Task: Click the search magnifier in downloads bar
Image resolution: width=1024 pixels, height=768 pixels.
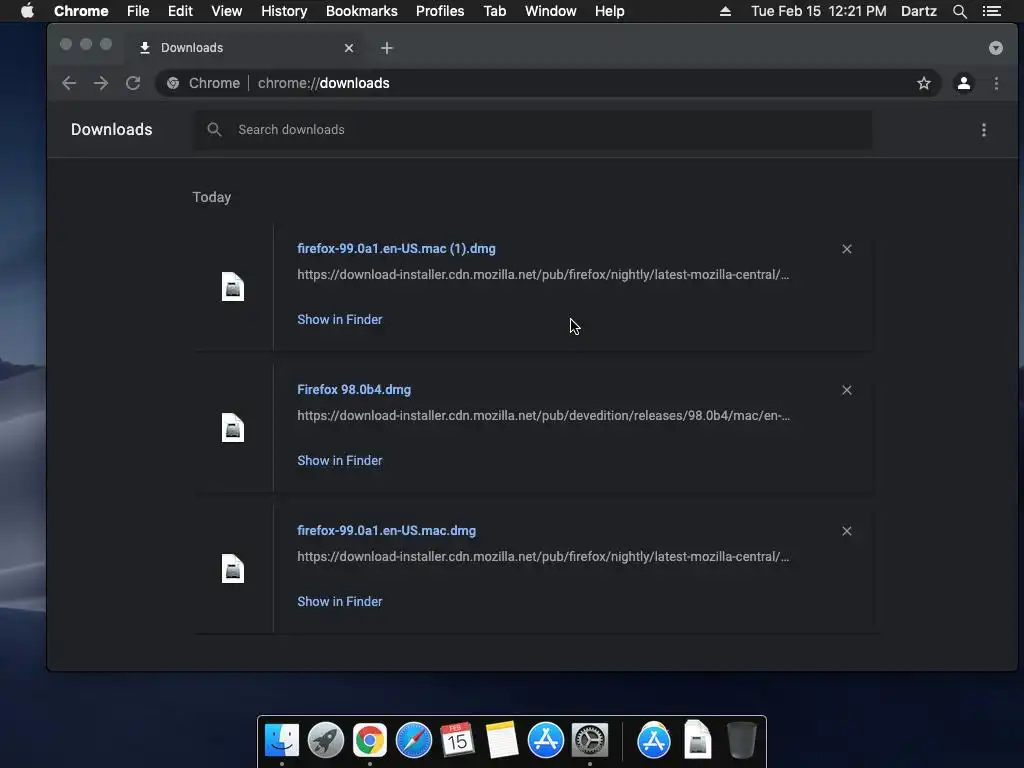Action: (214, 129)
